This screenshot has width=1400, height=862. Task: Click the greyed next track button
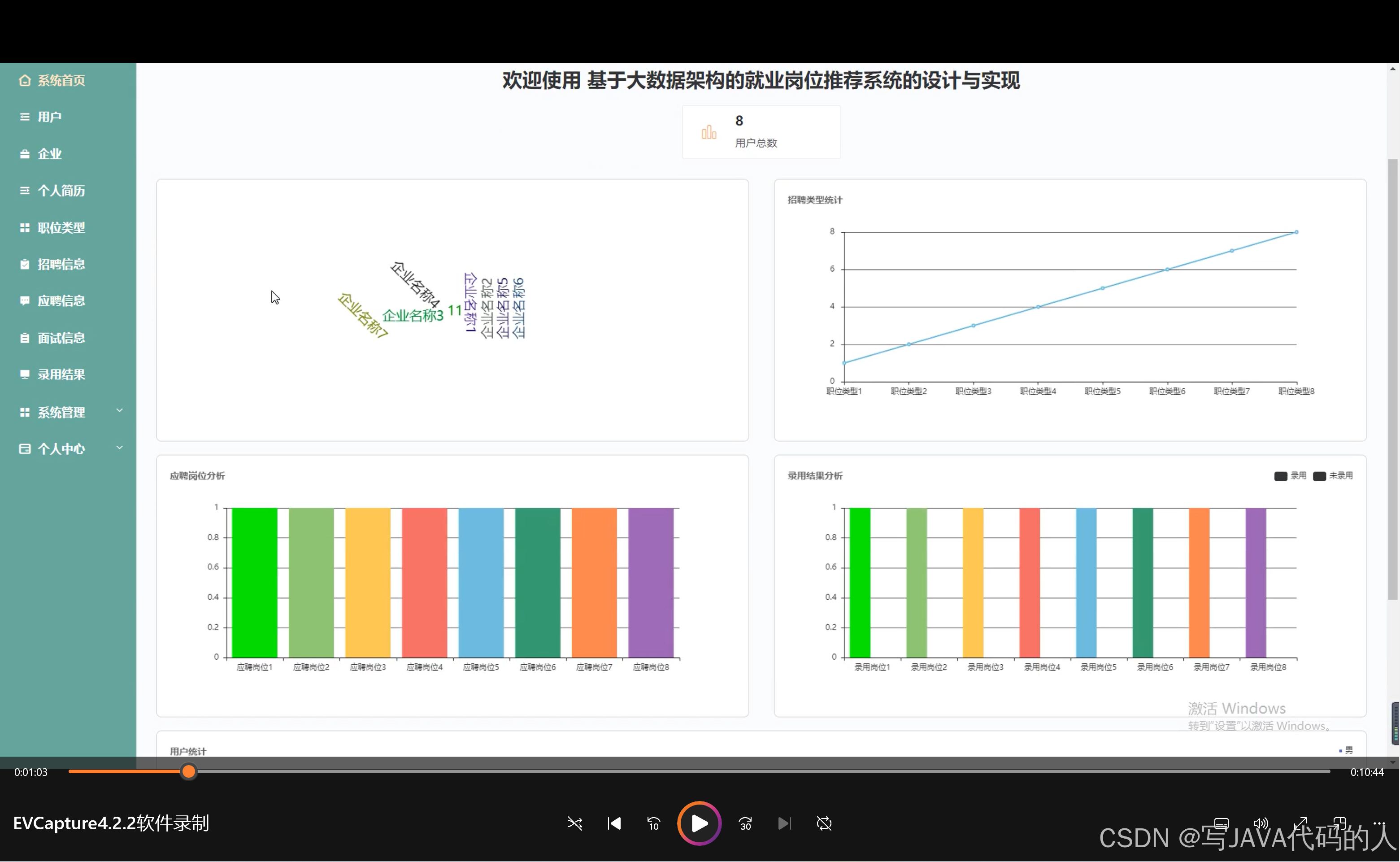click(785, 823)
